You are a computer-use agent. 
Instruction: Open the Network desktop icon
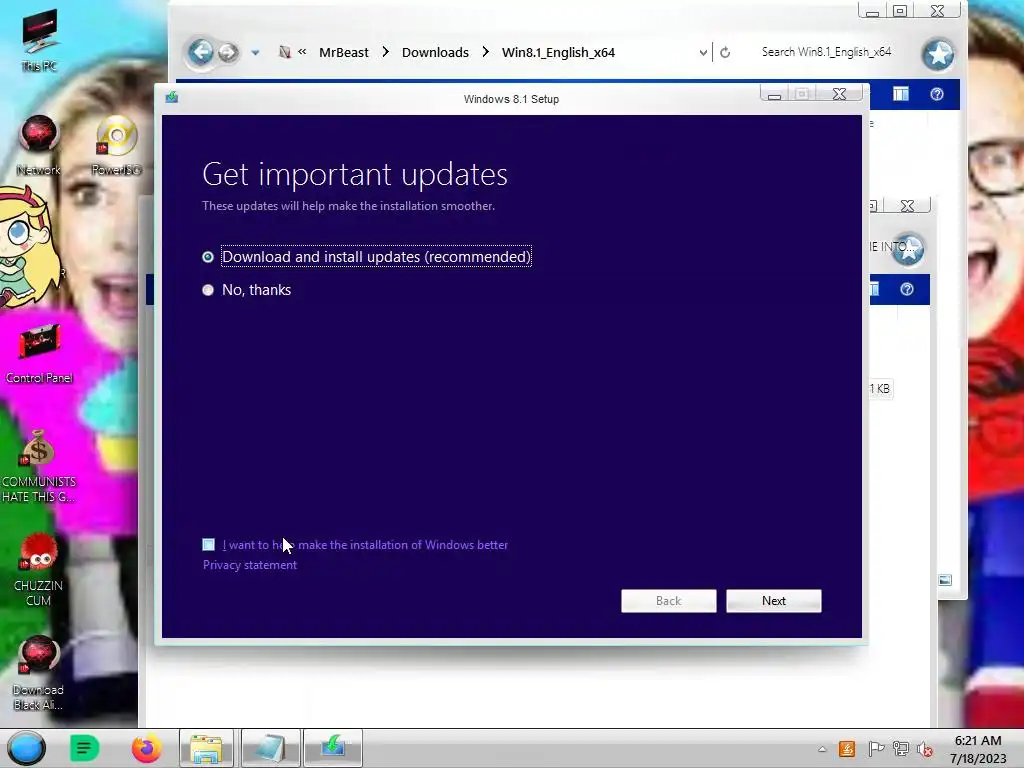[x=39, y=146]
